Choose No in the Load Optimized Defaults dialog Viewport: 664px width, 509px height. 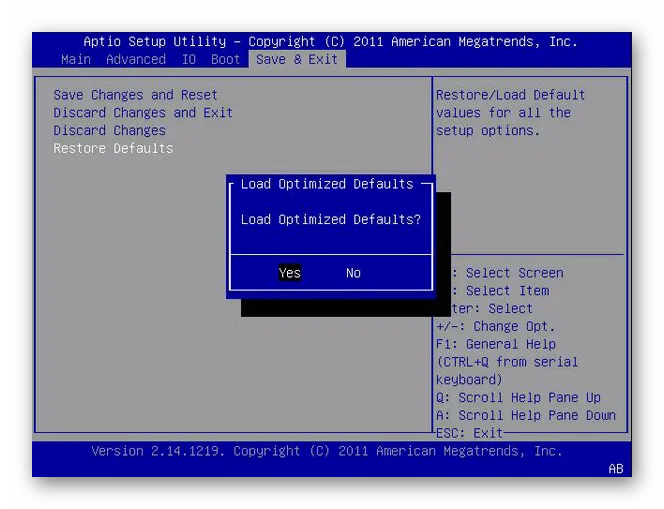[353, 273]
